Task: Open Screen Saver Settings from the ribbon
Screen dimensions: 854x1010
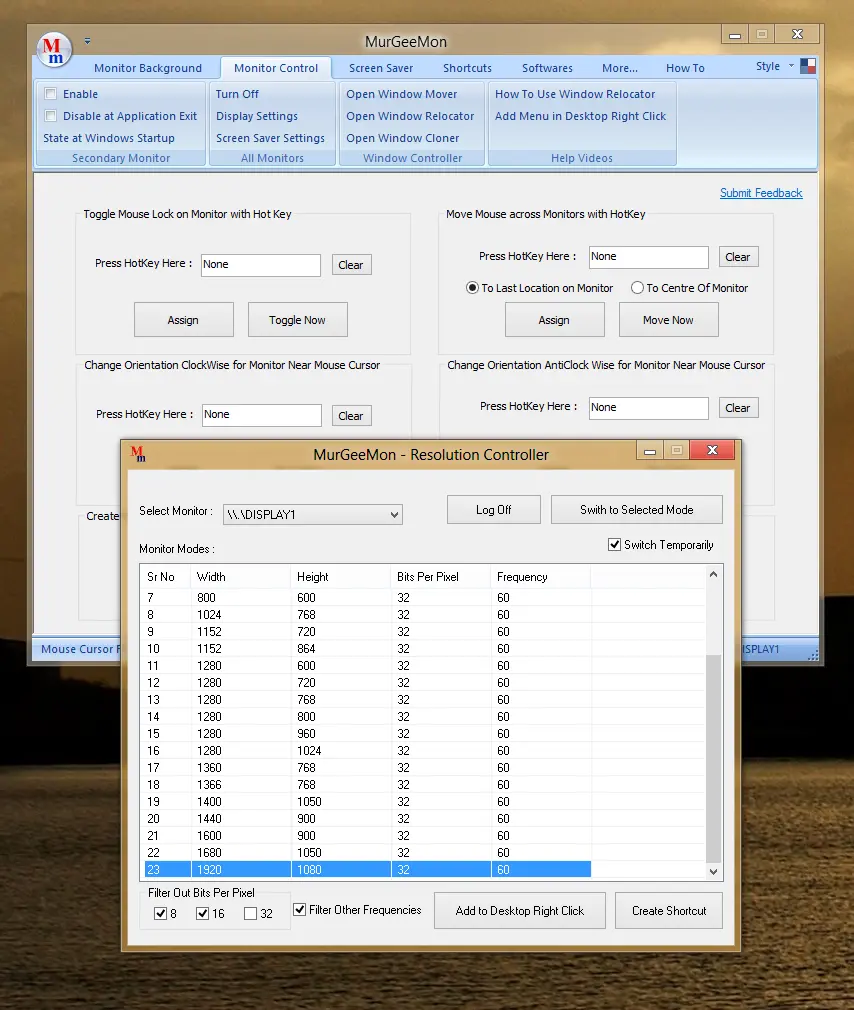Action: (x=270, y=138)
